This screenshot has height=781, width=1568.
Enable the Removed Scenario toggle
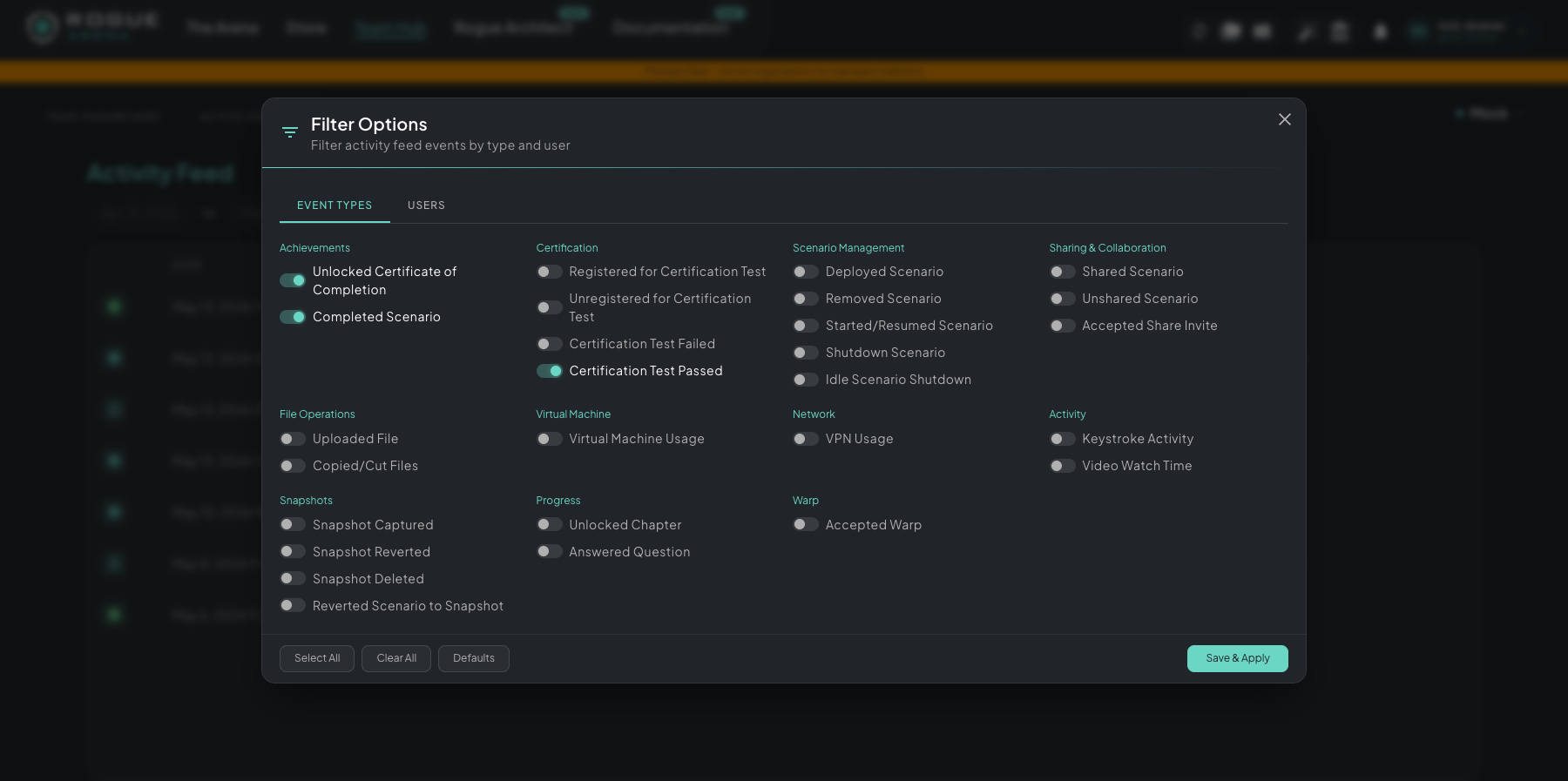coord(806,299)
